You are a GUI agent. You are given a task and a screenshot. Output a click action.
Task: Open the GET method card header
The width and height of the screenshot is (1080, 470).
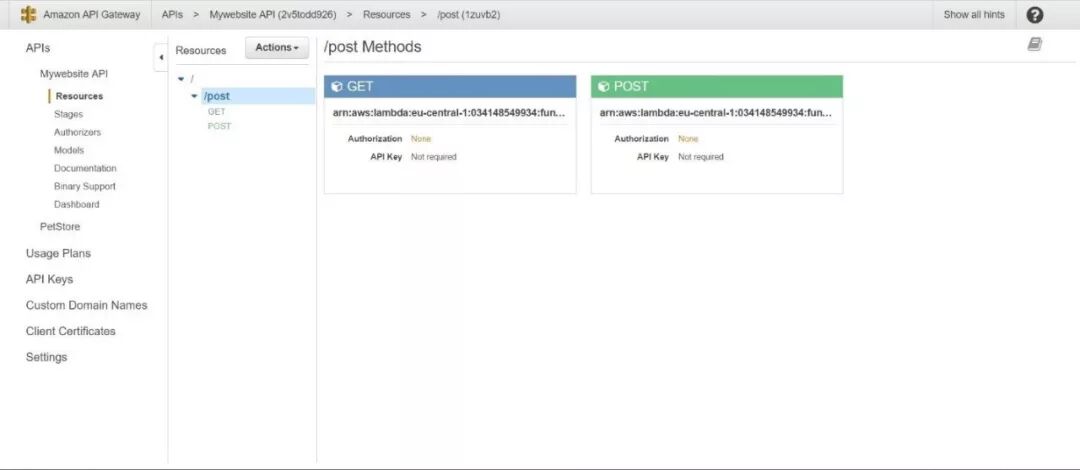click(450, 87)
